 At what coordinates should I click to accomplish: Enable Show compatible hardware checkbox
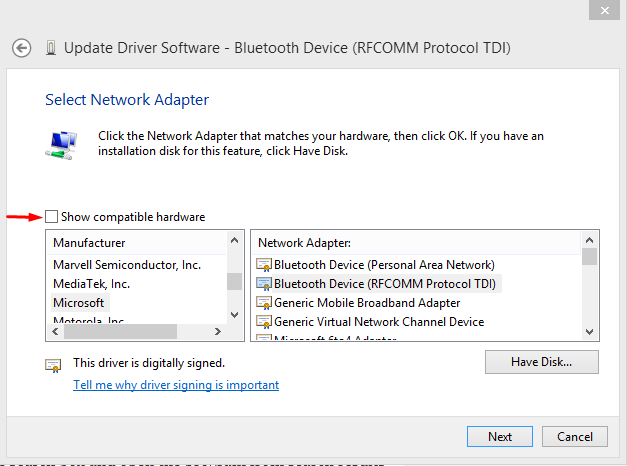tap(51, 216)
